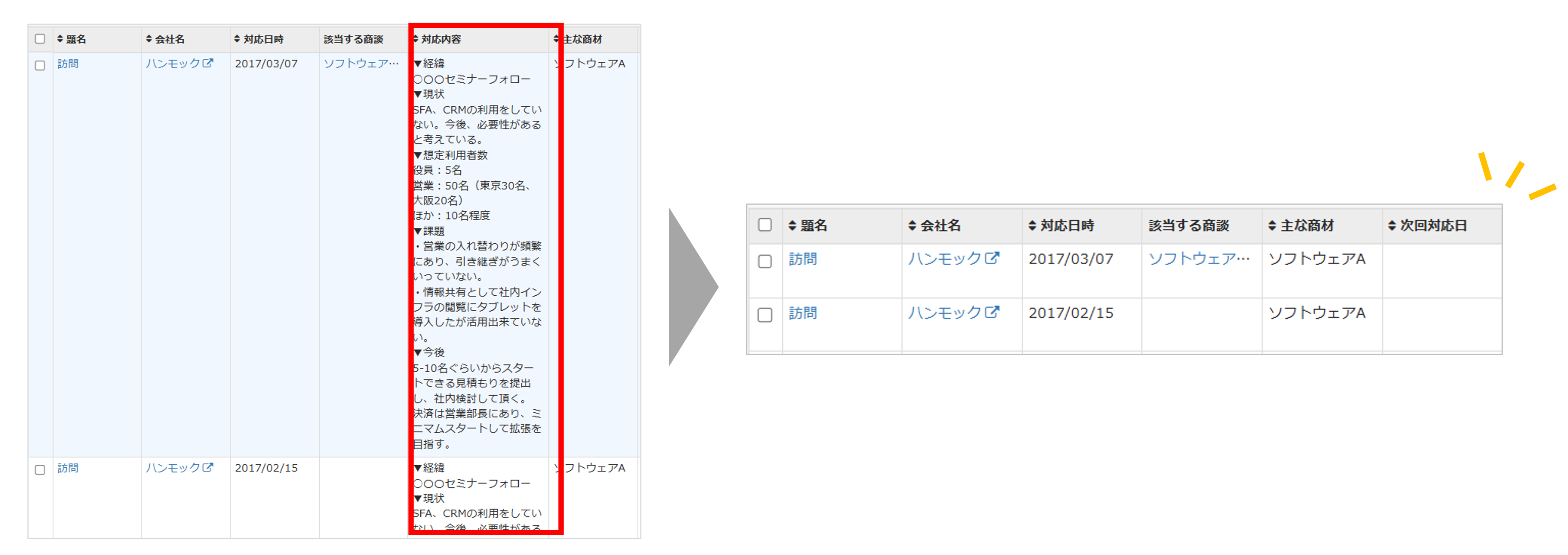1568x555 pixels.
Task: Check the right table 2017/02/15 row checkbox
Action: [x=765, y=314]
